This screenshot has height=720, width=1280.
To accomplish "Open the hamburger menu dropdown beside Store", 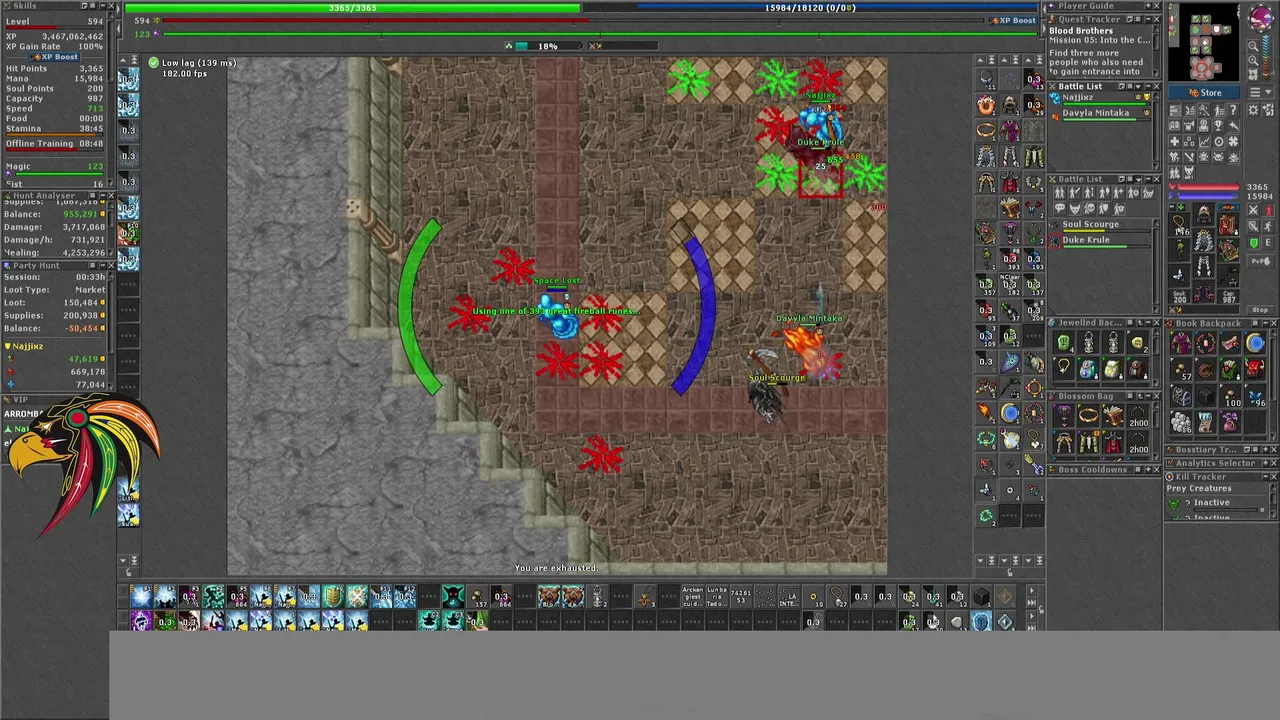I will point(1261,92).
